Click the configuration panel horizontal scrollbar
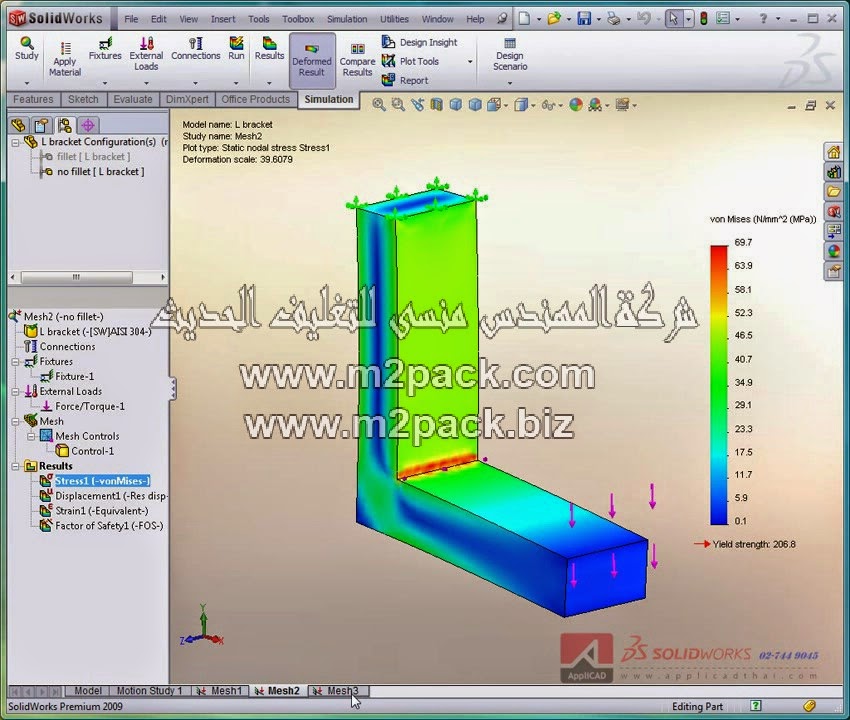This screenshot has width=850, height=720. point(76,277)
